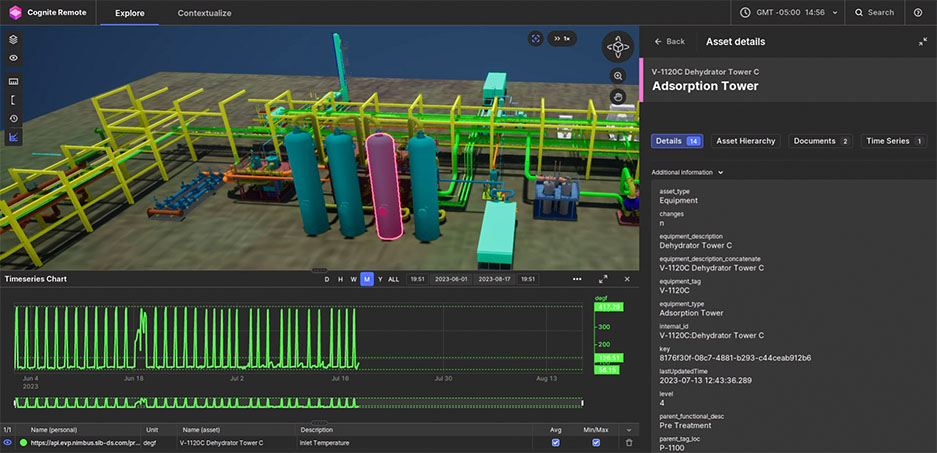Open the 1x playback speed selector
937x453 pixels.
pos(562,38)
